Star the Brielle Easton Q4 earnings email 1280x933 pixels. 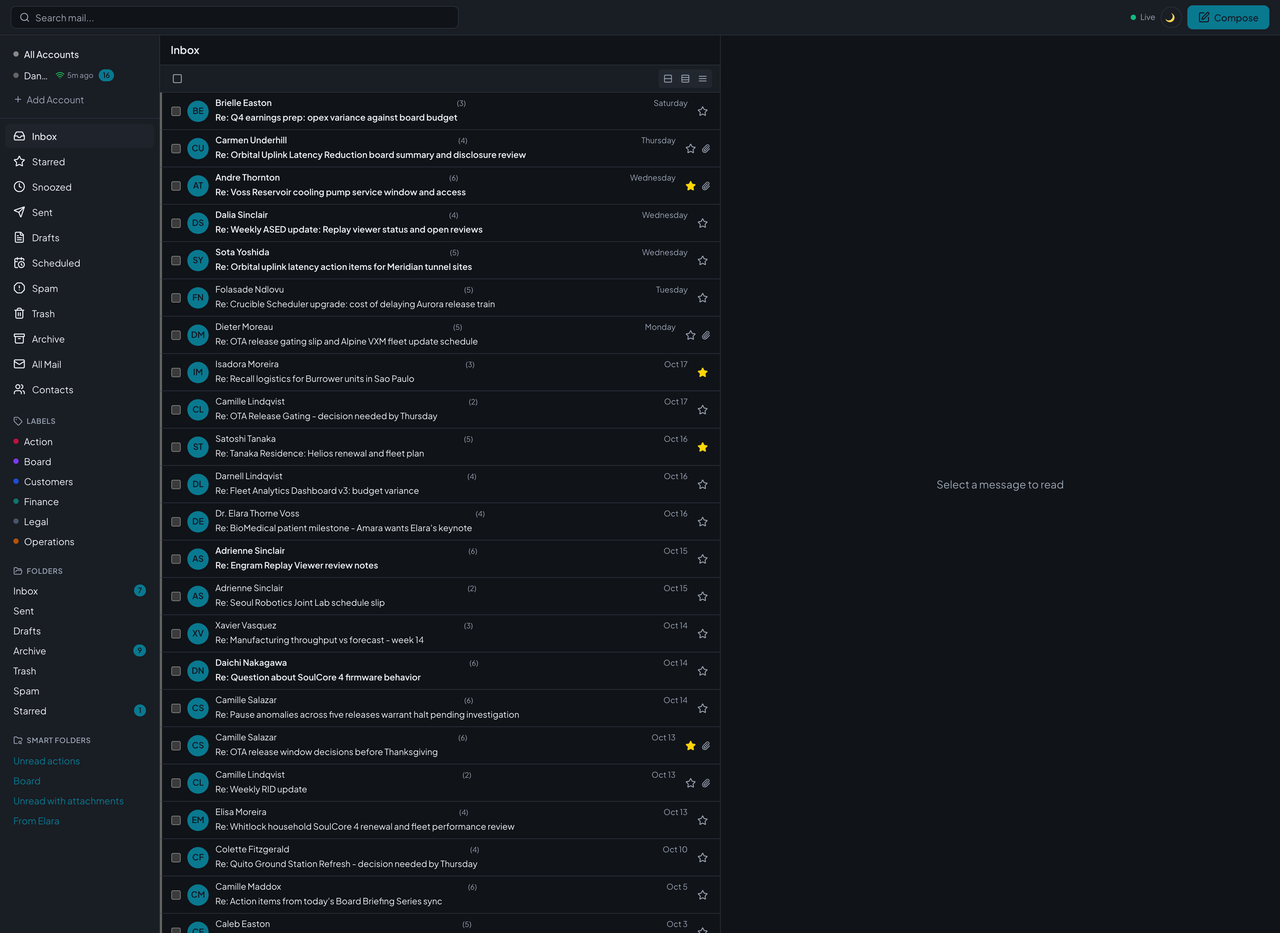click(702, 111)
